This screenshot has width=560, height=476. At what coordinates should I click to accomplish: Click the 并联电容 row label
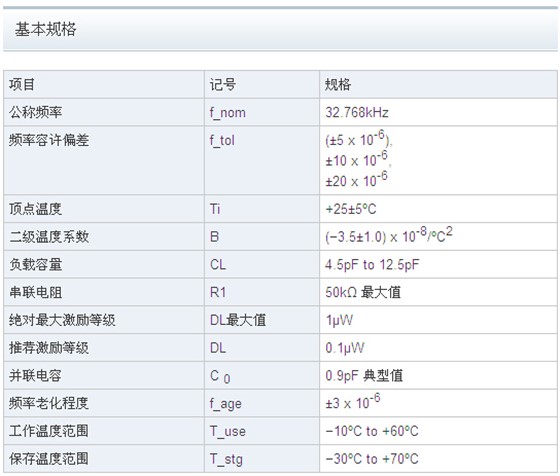pos(35,376)
